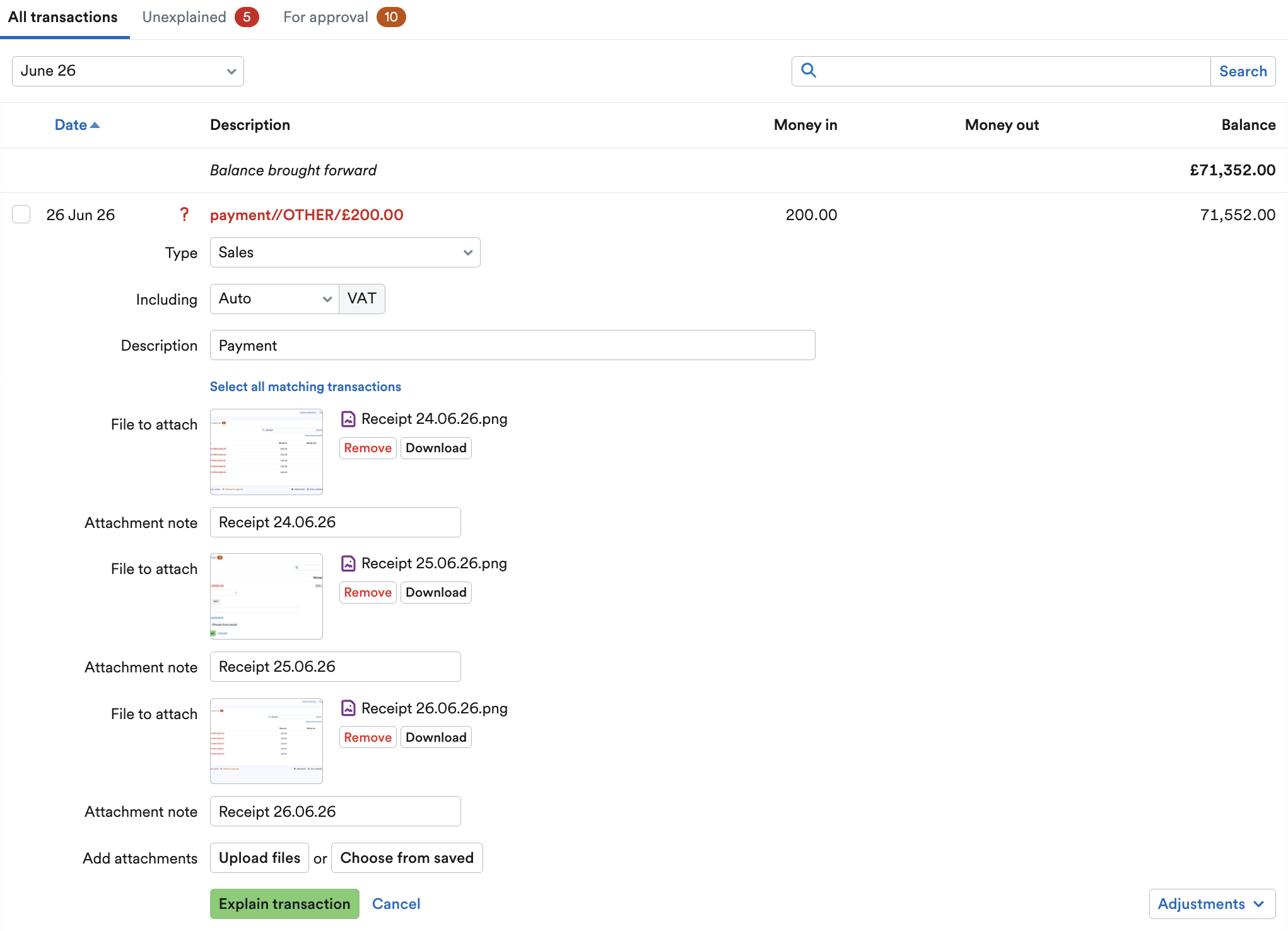This screenshot has height=931, width=1288.
Task: Edit the Receipt 25.06.26 attachment note
Action: pyautogui.click(x=335, y=667)
